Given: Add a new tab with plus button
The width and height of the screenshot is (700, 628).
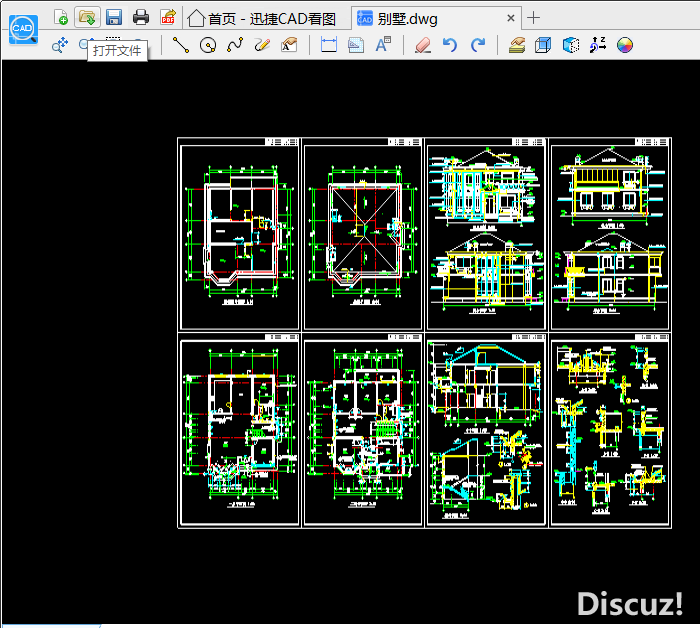Looking at the screenshot, I should [533, 17].
